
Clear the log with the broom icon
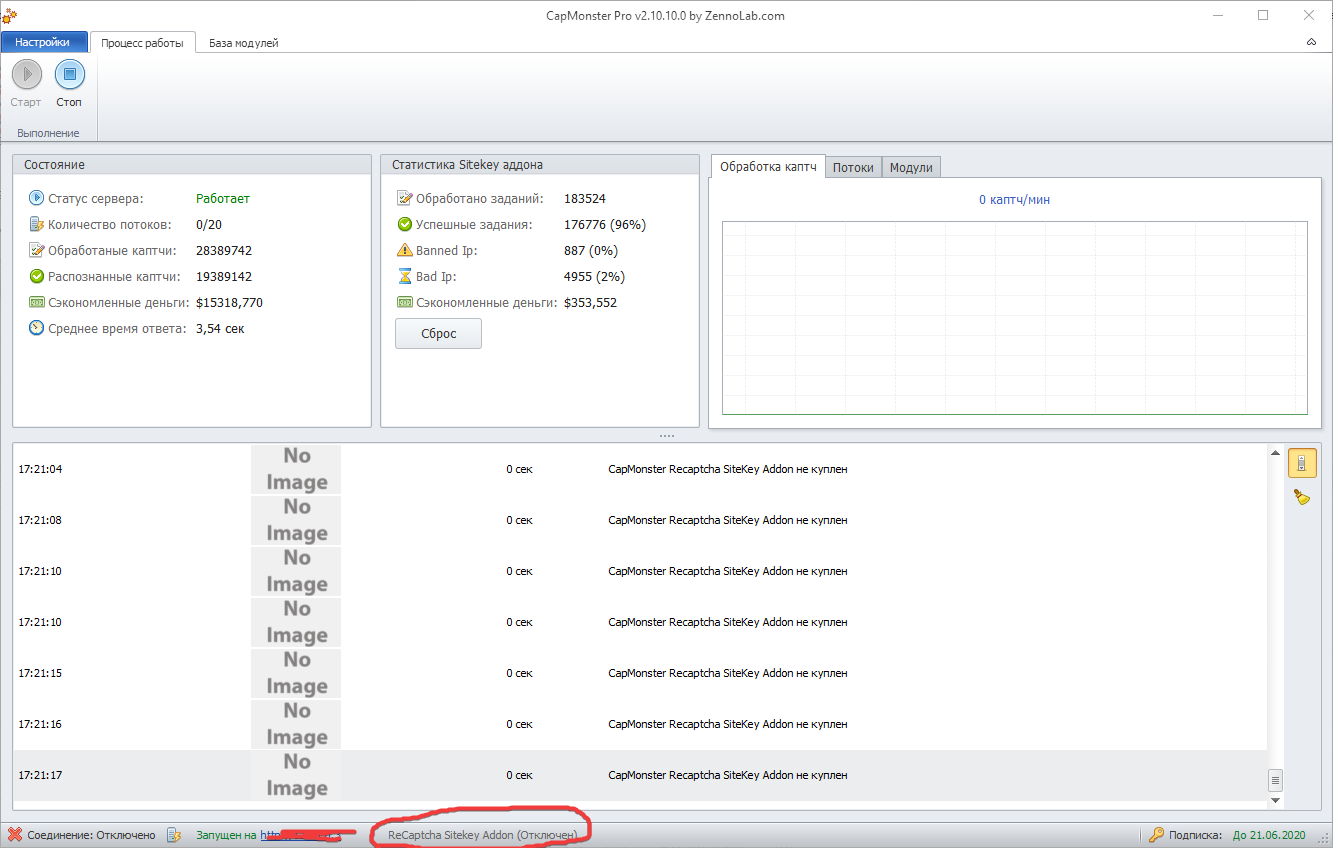coord(1302,496)
